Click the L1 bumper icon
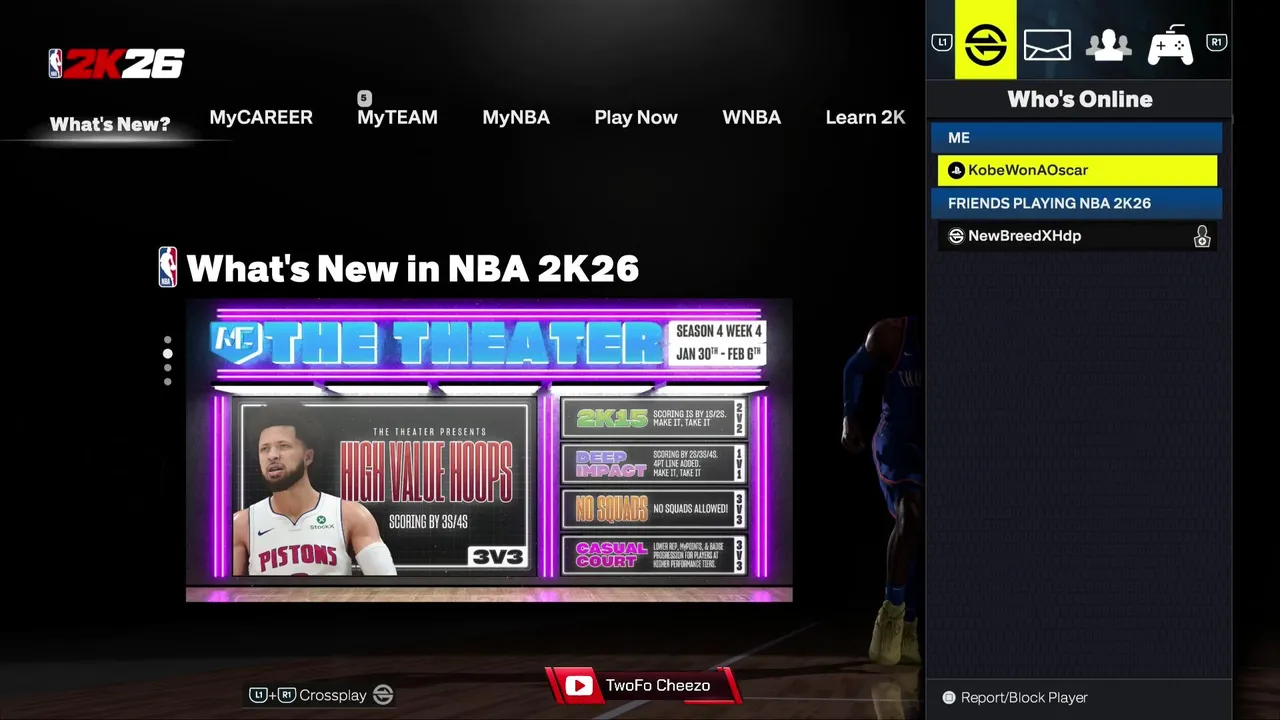Screen dimensions: 1280x720 [x=941, y=42]
